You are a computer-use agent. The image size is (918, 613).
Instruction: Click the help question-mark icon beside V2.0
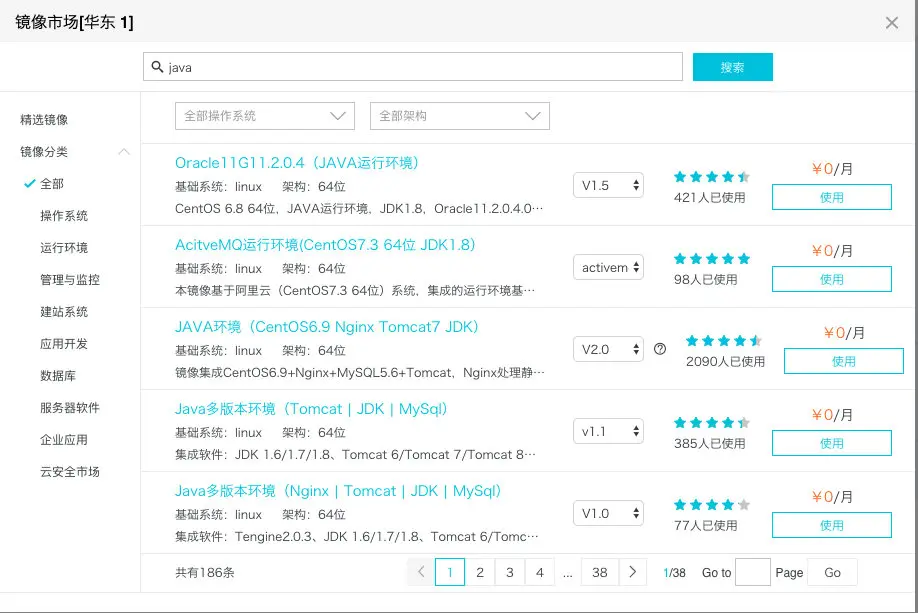point(660,350)
